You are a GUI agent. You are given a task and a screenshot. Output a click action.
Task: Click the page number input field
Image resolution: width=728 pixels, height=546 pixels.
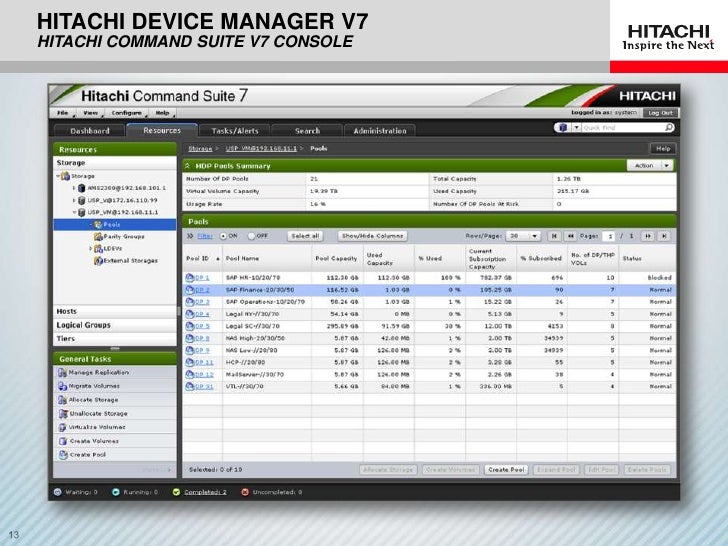(x=609, y=236)
